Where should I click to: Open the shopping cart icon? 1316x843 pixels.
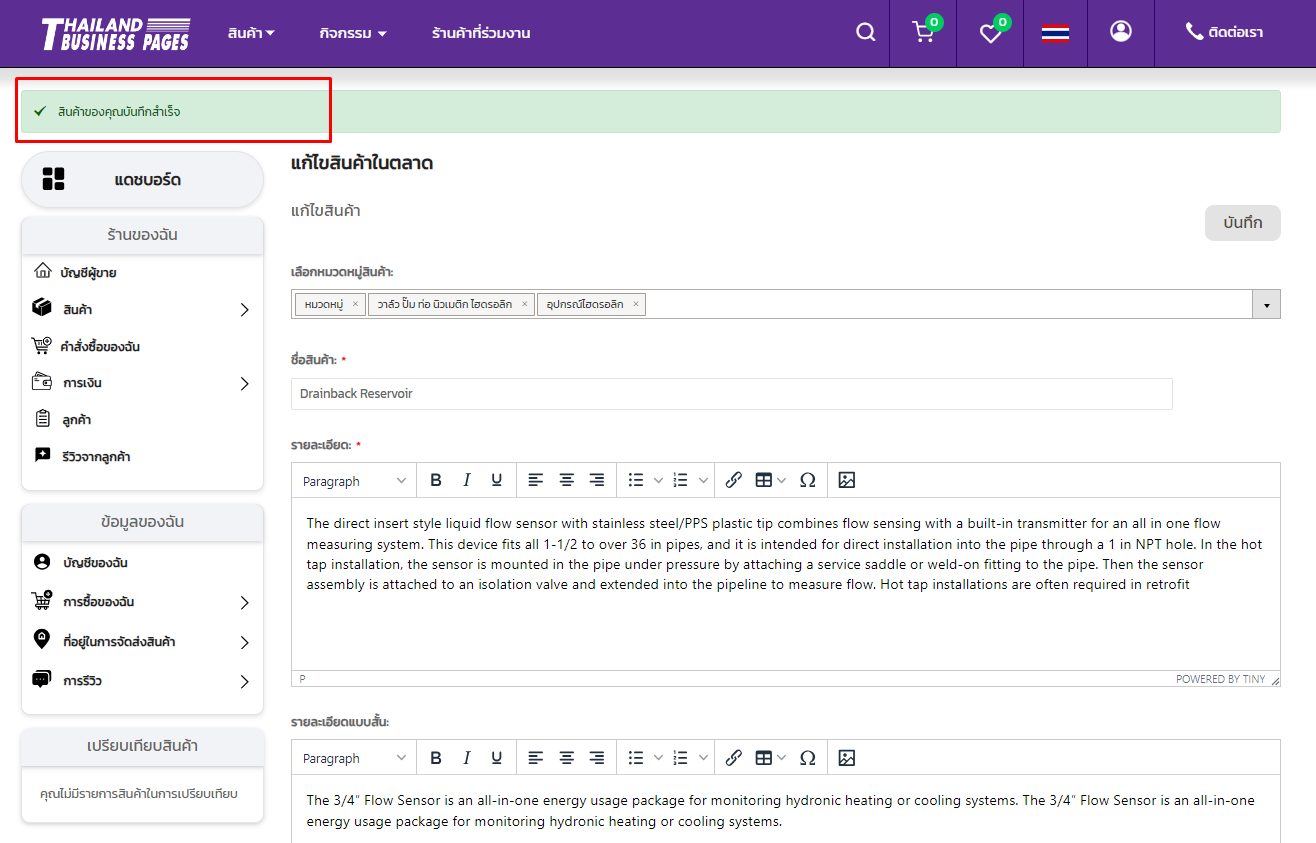(x=923, y=33)
